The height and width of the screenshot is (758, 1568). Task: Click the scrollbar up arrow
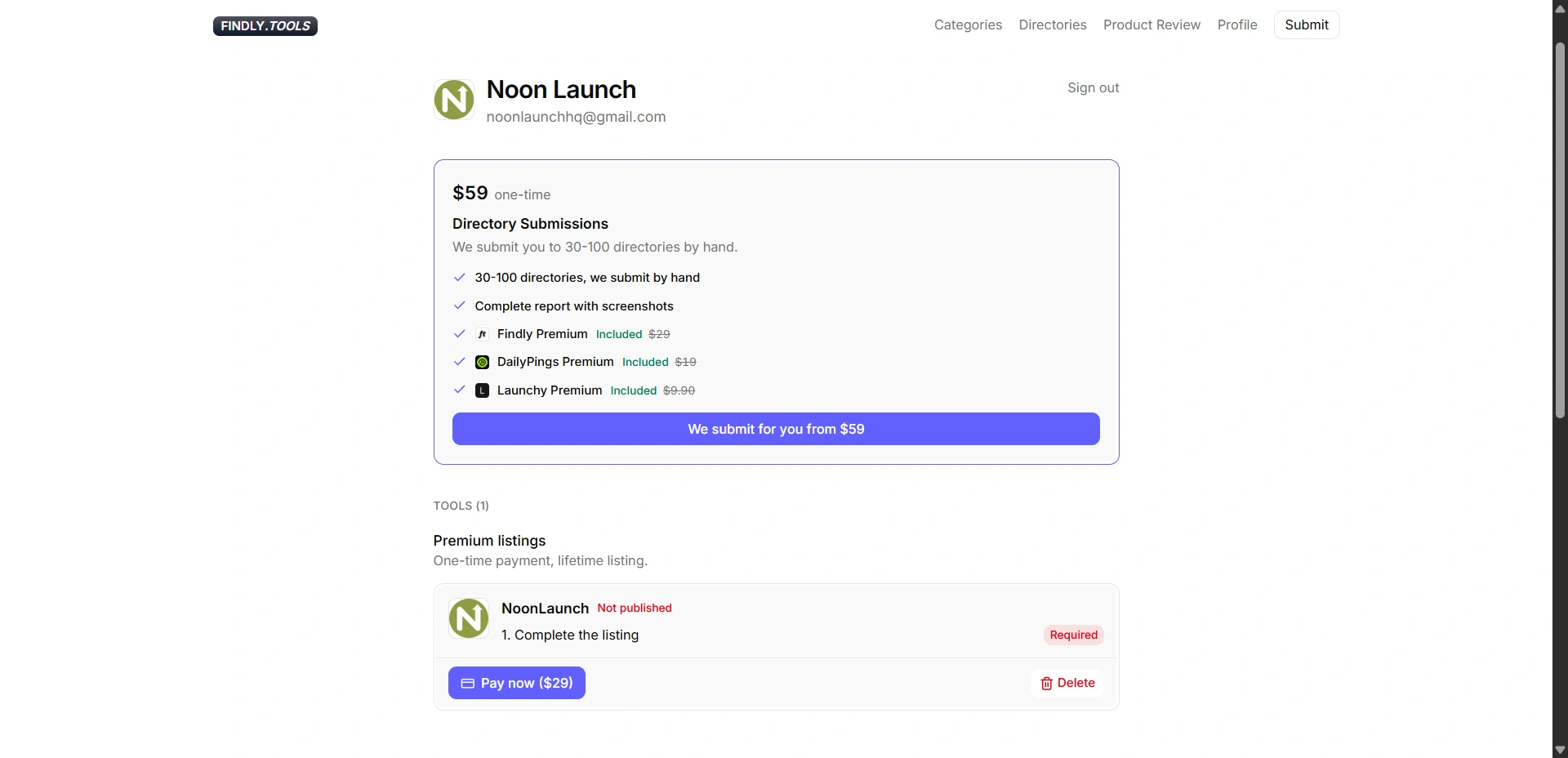[1560, 8]
